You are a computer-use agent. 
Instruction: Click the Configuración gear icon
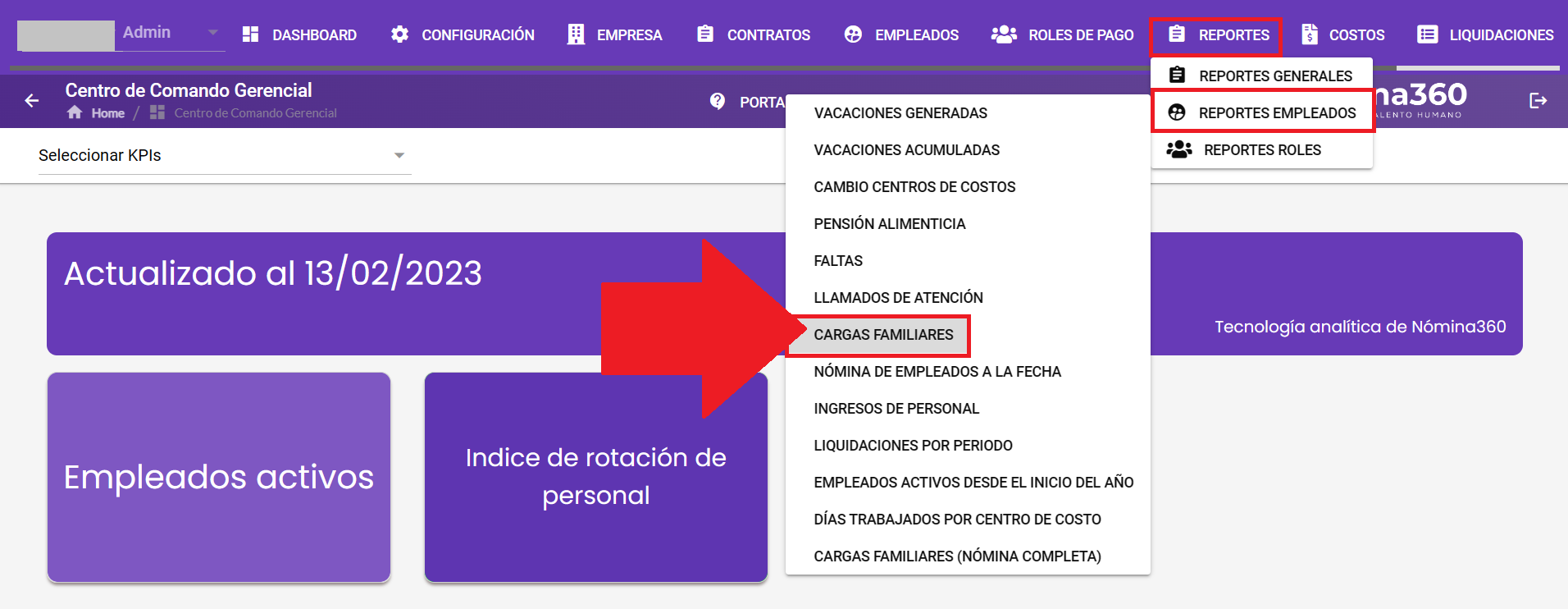tap(399, 34)
